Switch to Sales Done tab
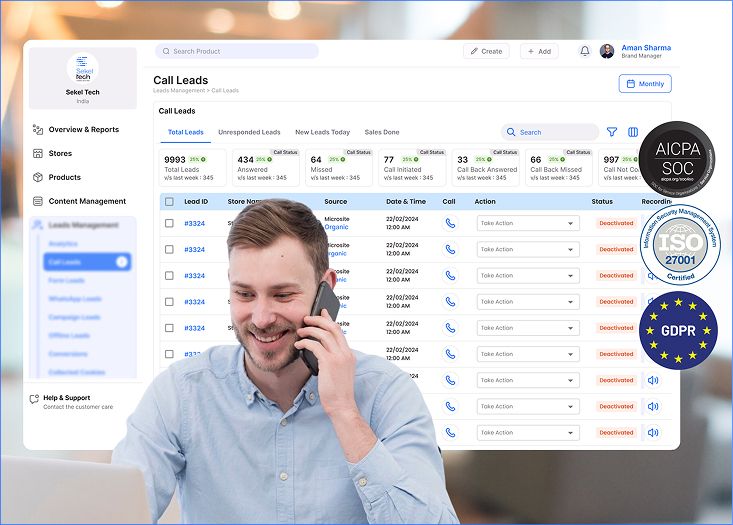This screenshot has height=525, width=733. [382, 132]
